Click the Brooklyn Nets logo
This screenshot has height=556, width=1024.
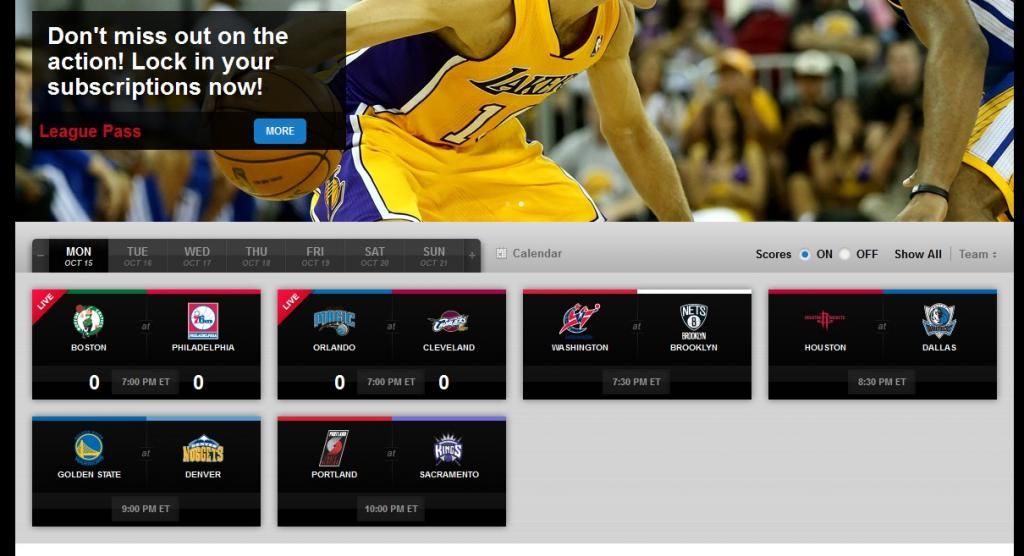point(694,321)
